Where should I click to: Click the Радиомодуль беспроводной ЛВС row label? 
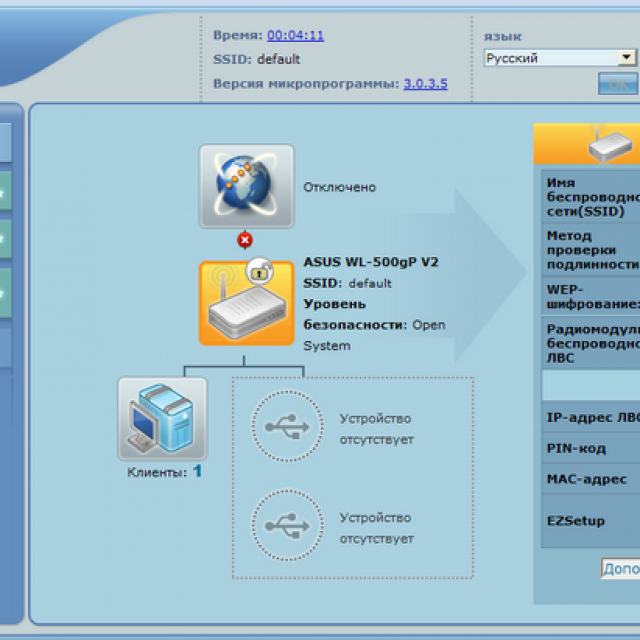[592, 343]
